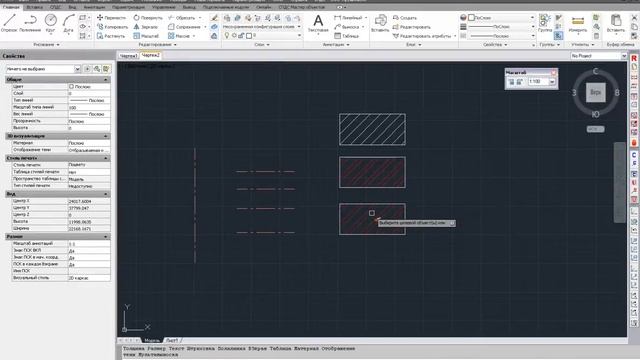Click the vertical navigation bar scrollbar
The width and height of the screenshot is (640, 360).
coord(620,182)
